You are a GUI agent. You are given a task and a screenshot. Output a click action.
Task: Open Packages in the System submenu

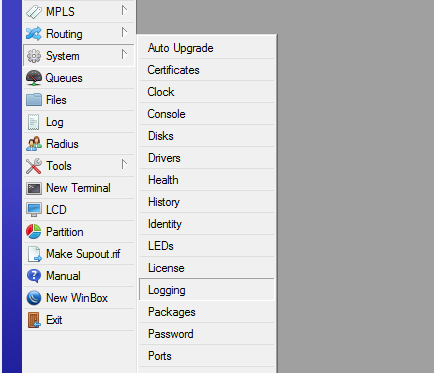207,312
